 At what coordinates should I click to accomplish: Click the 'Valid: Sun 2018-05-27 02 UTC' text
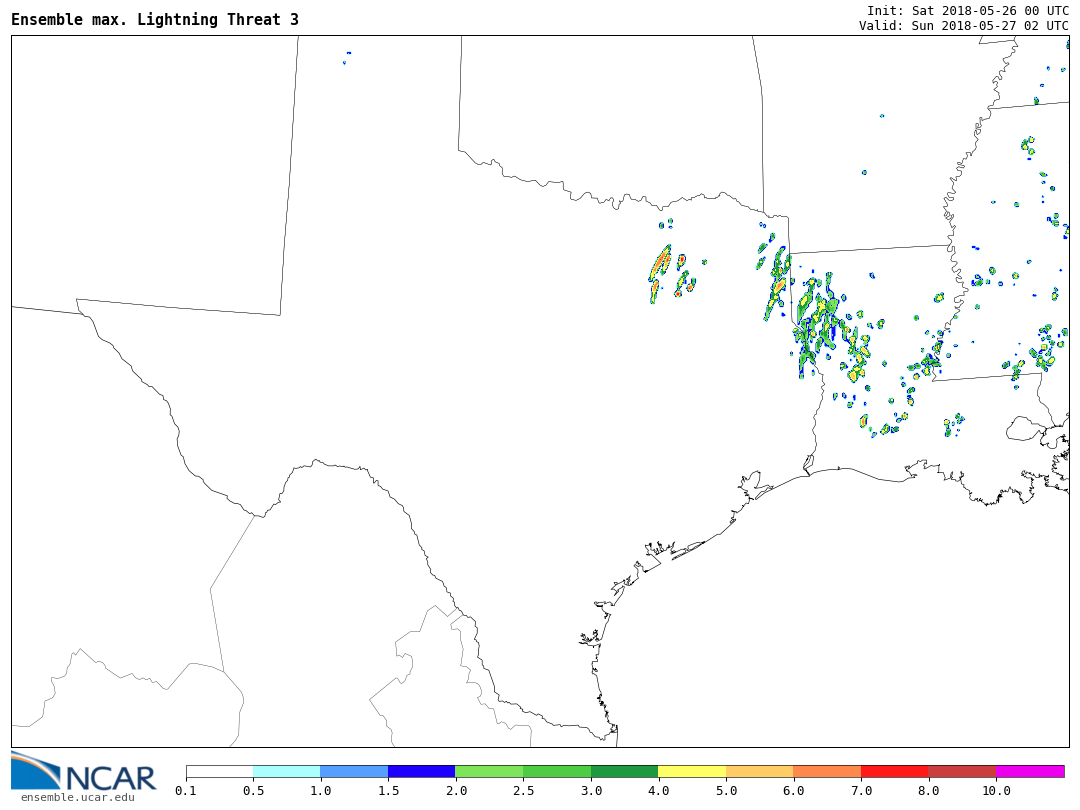pos(963,26)
